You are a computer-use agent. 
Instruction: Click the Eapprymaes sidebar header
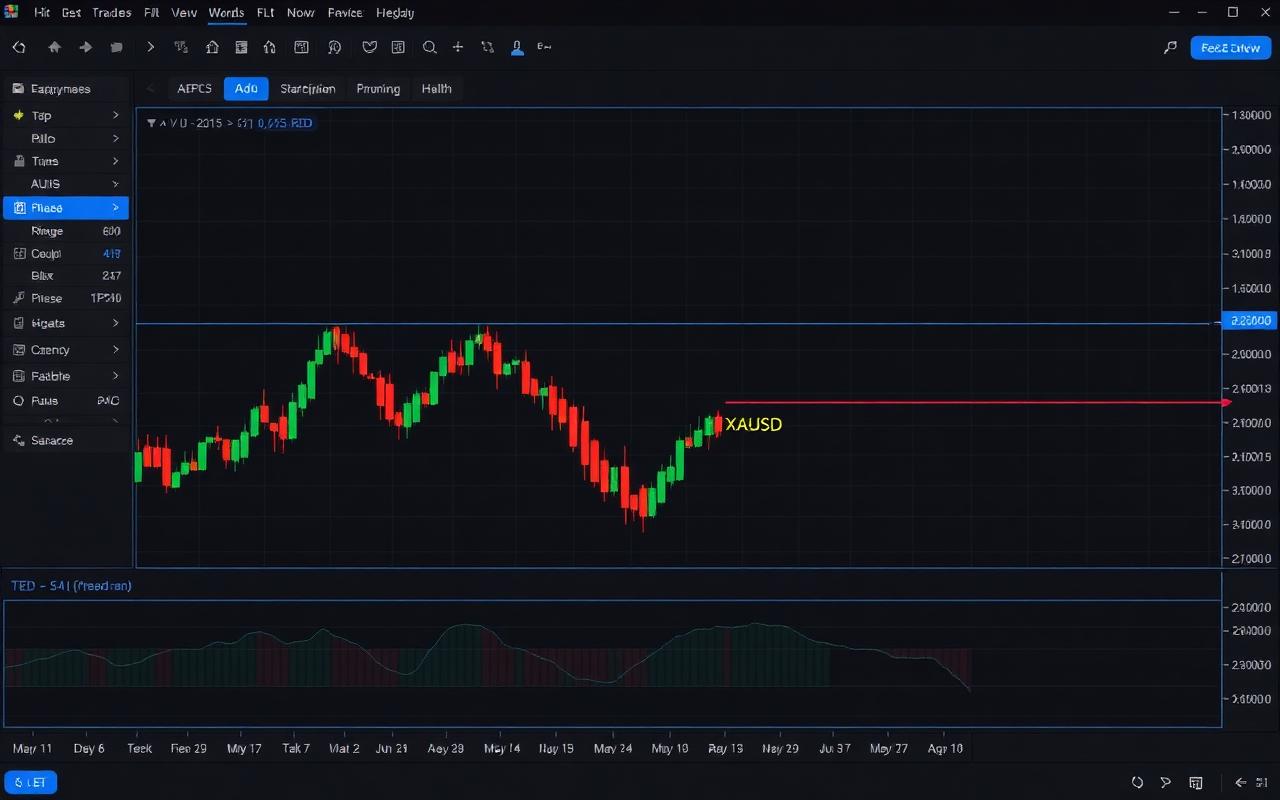pos(66,89)
